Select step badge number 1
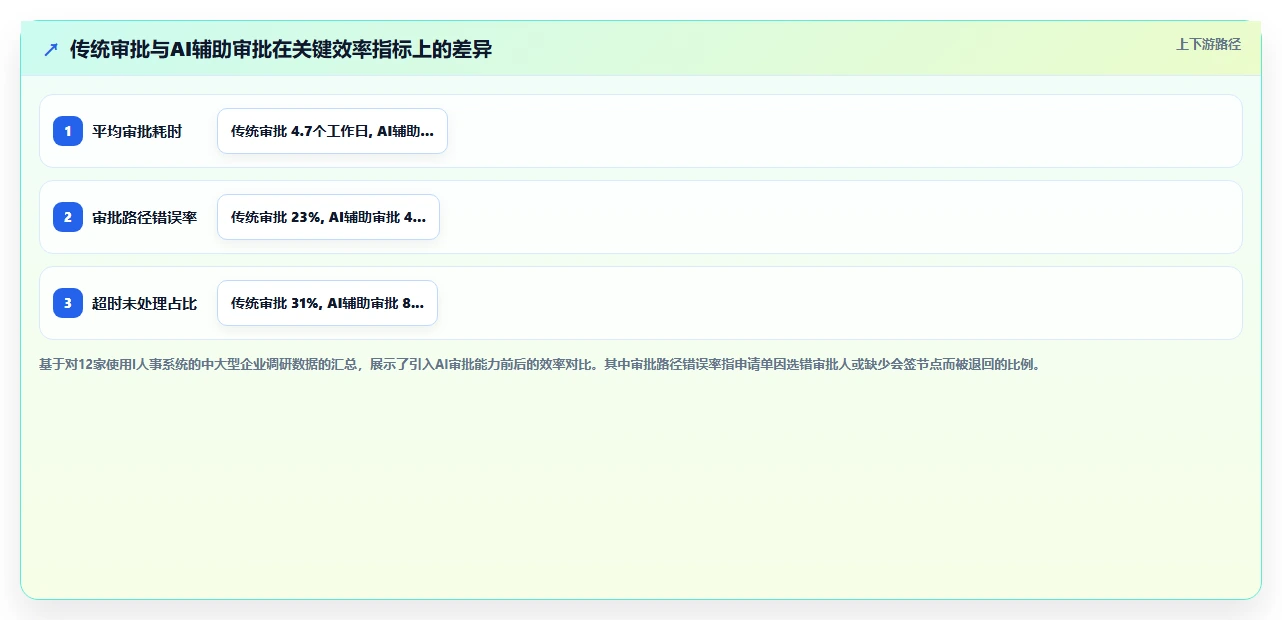Screen dimensions: 1282x620 tap(68, 131)
